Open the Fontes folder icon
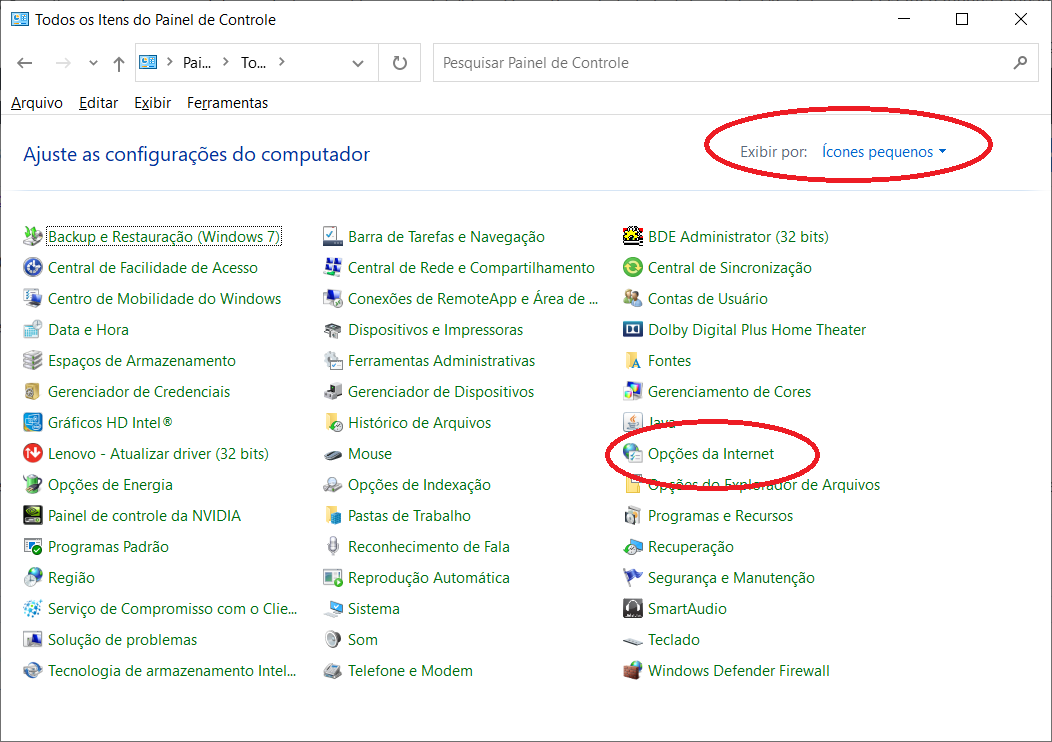Viewport: 1052px width, 742px height. pos(633,360)
